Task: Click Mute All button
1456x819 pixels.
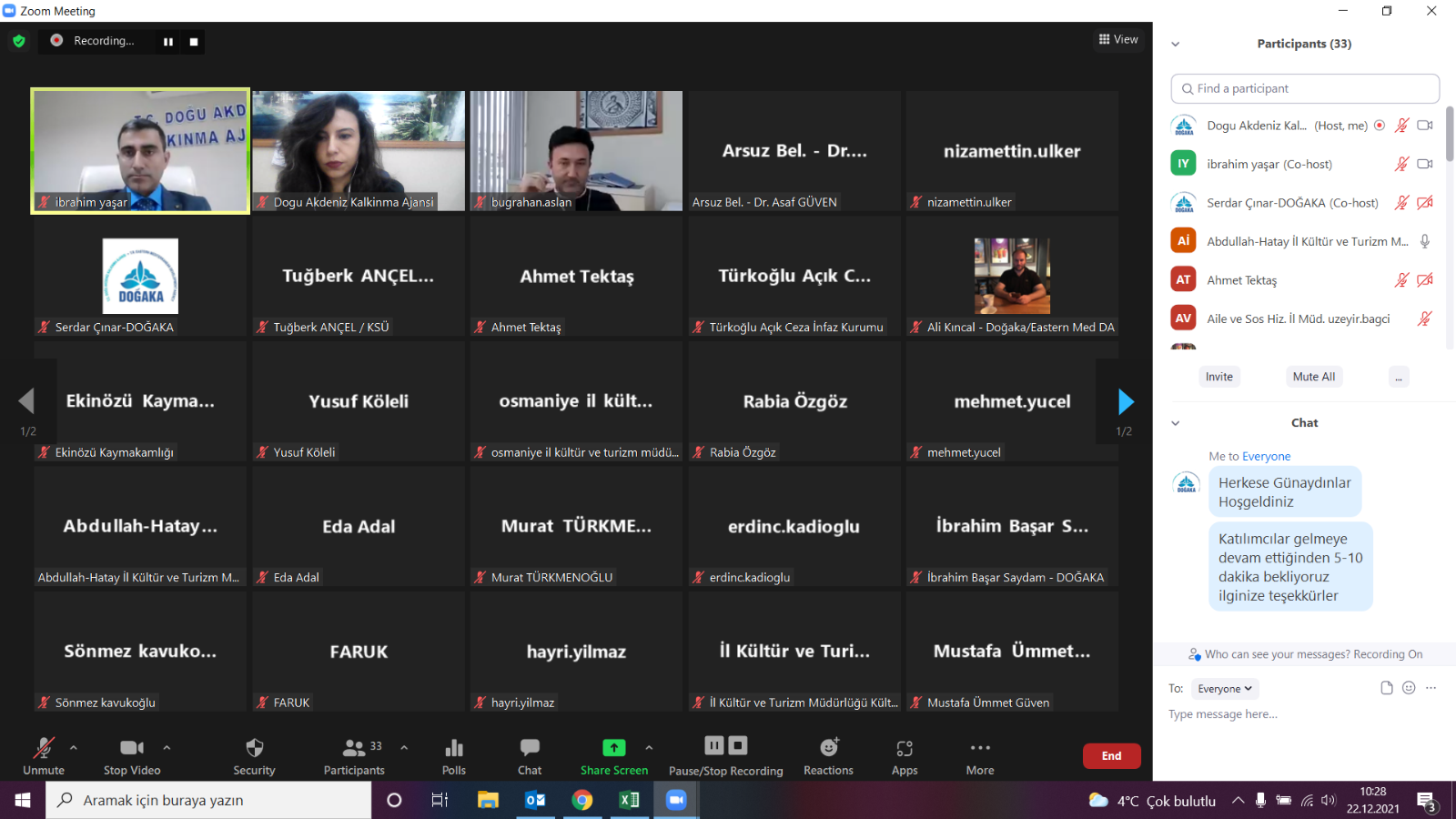Action: (1314, 377)
